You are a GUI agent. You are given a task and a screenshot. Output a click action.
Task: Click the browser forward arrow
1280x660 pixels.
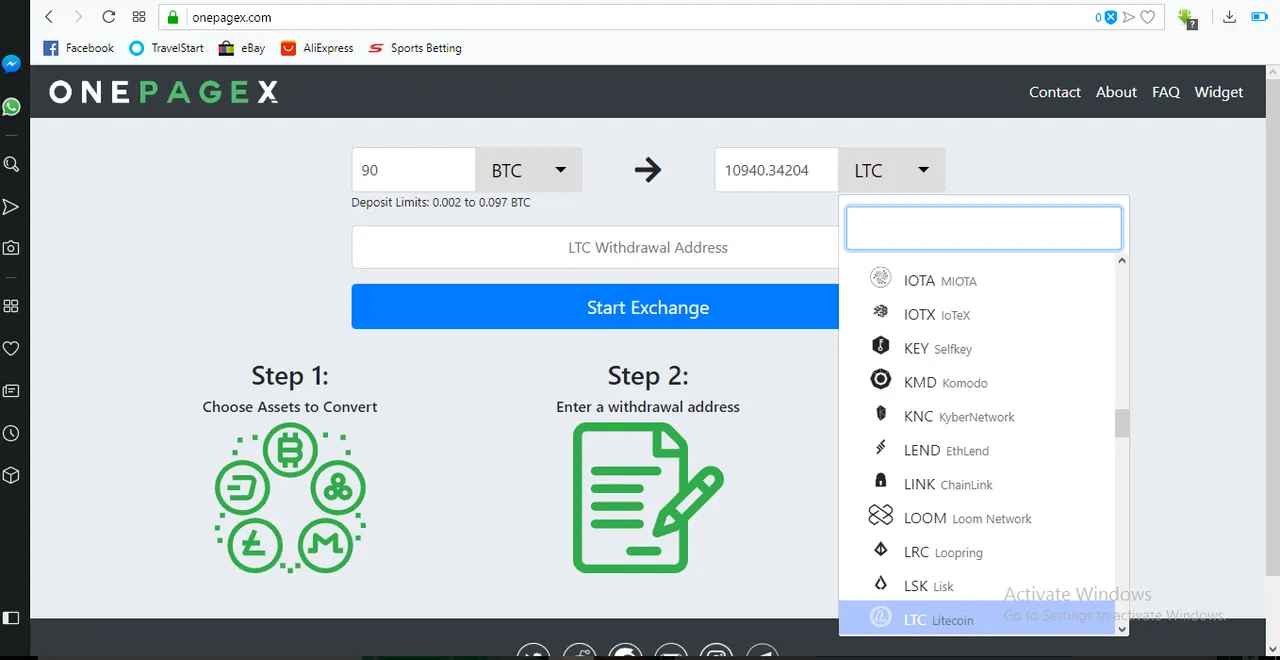(x=79, y=17)
